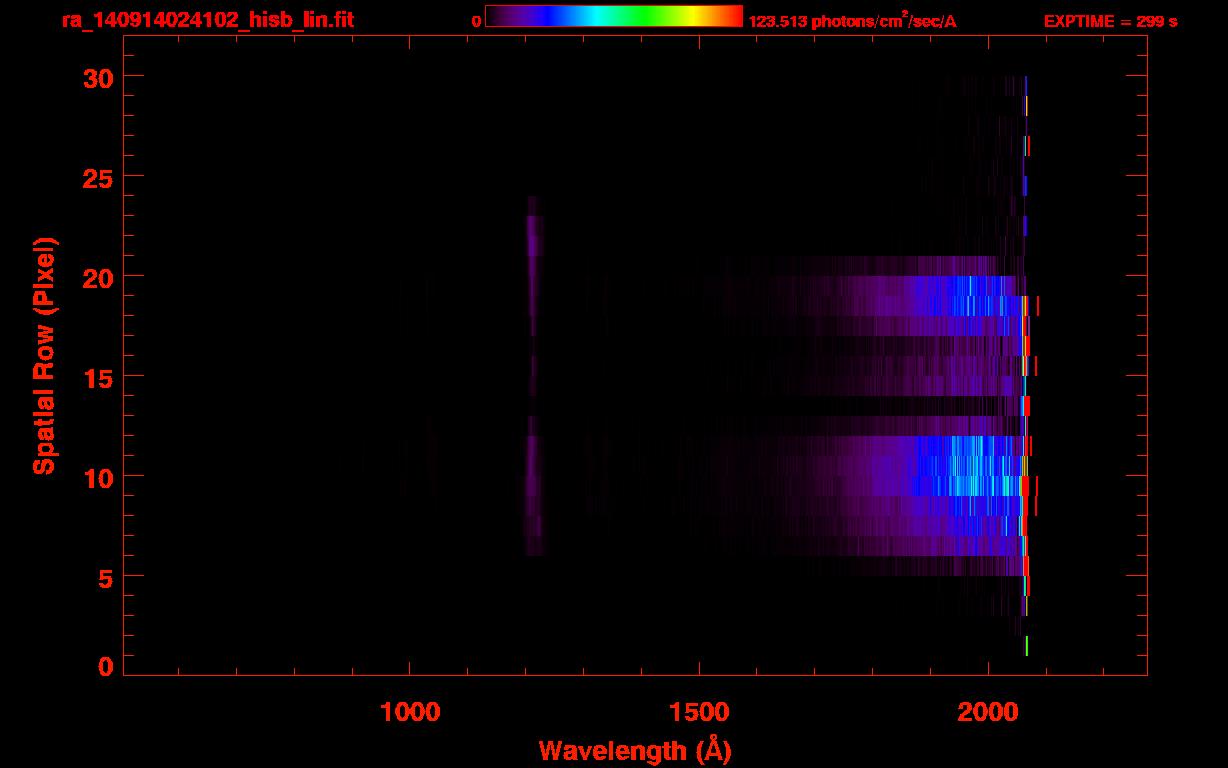Click the x-axis tick label 2000

(988, 712)
